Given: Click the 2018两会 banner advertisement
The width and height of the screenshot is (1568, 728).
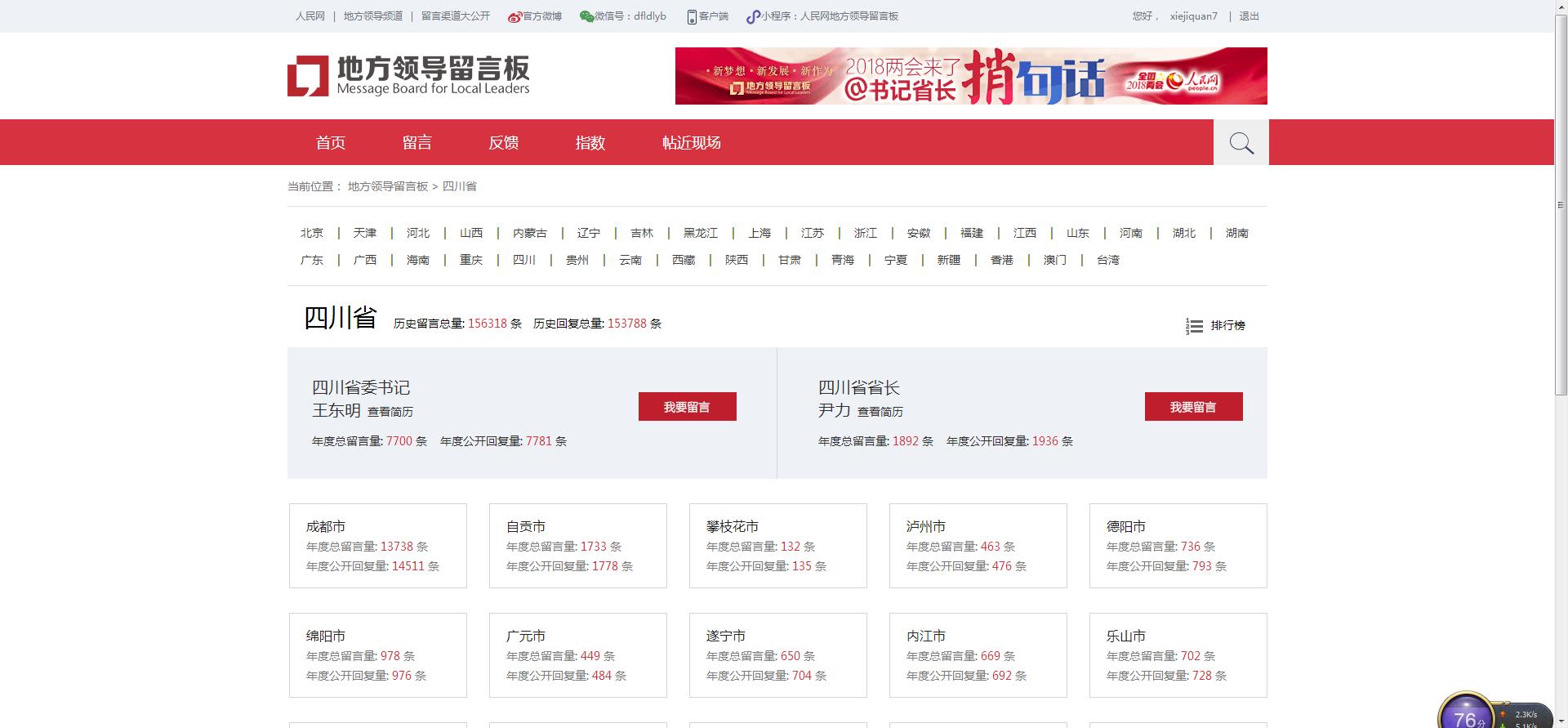Looking at the screenshot, I should click(x=970, y=76).
